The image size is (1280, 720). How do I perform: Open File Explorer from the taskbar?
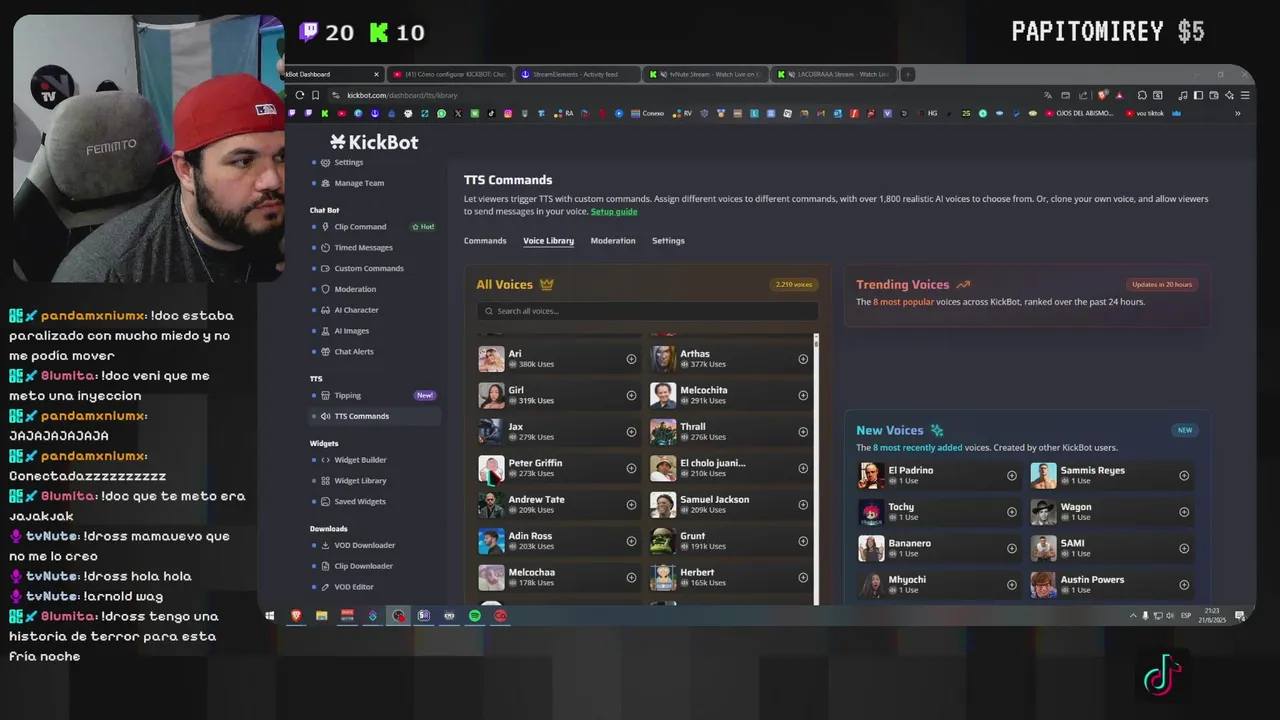tap(321, 616)
